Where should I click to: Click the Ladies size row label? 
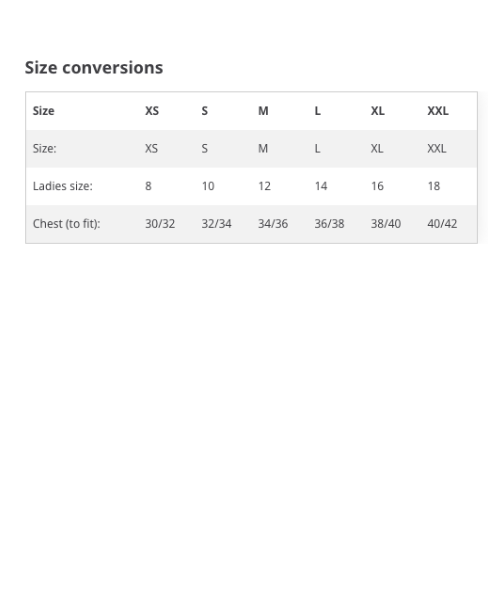point(63,186)
